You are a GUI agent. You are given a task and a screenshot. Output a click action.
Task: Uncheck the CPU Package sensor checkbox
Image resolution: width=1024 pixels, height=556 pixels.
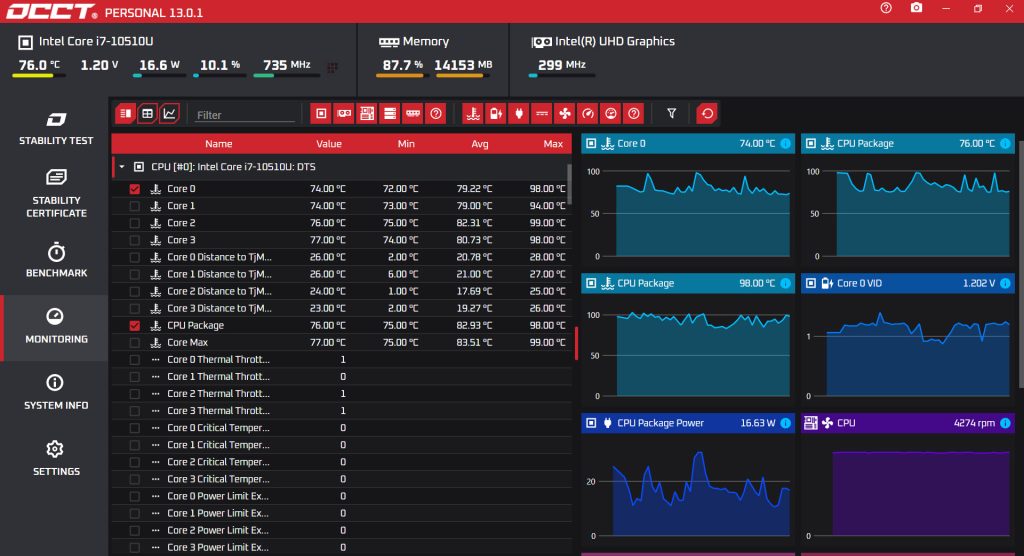135,325
